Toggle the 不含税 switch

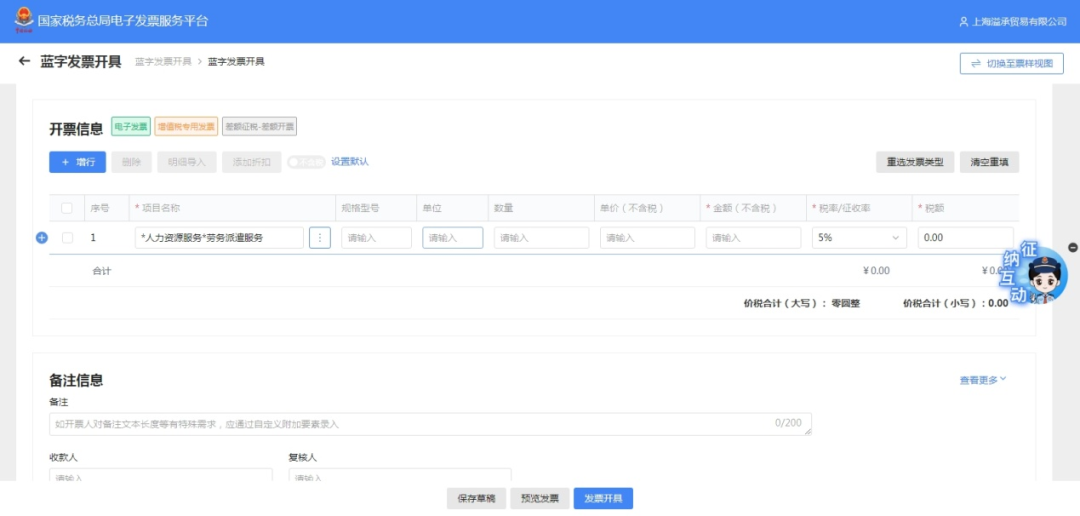tap(305, 162)
